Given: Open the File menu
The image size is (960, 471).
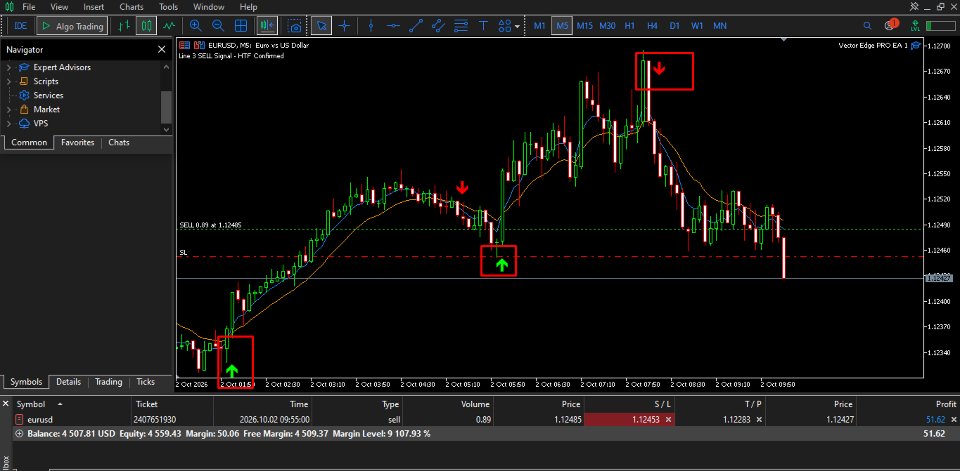Looking at the screenshot, I should pos(29,7).
